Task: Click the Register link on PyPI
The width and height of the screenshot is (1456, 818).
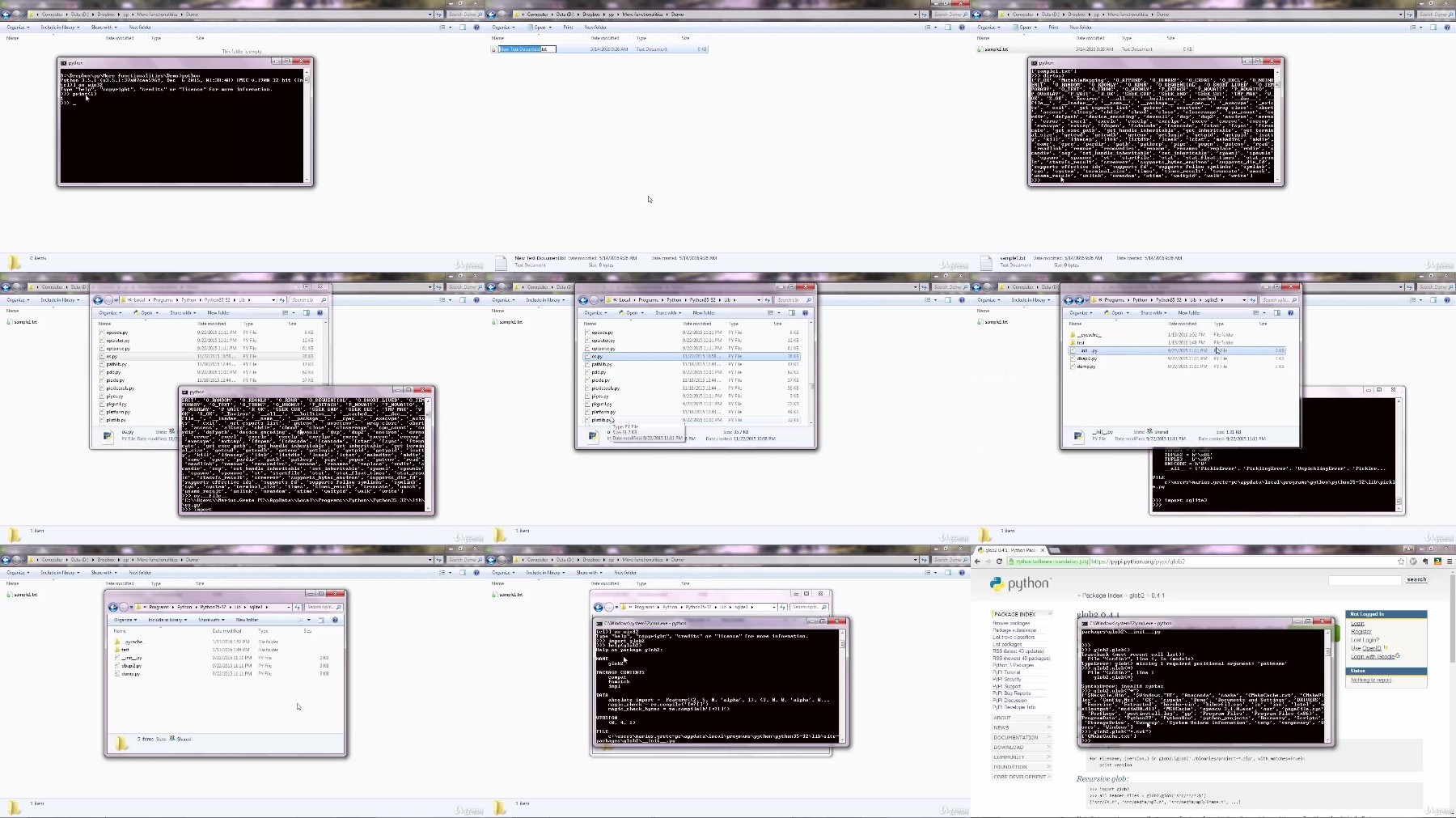Action: (1361, 631)
